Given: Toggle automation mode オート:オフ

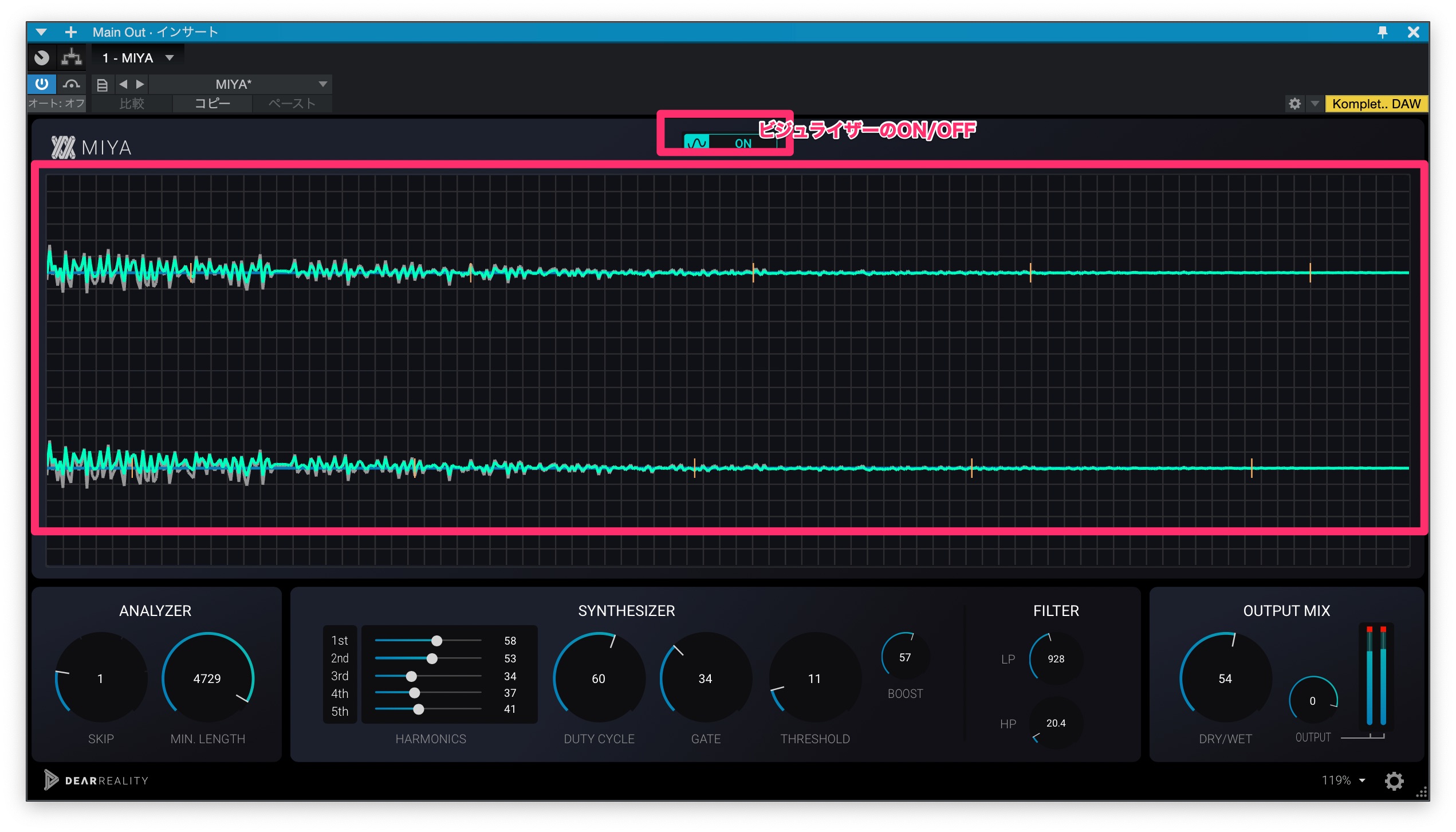Looking at the screenshot, I should pyautogui.click(x=56, y=104).
